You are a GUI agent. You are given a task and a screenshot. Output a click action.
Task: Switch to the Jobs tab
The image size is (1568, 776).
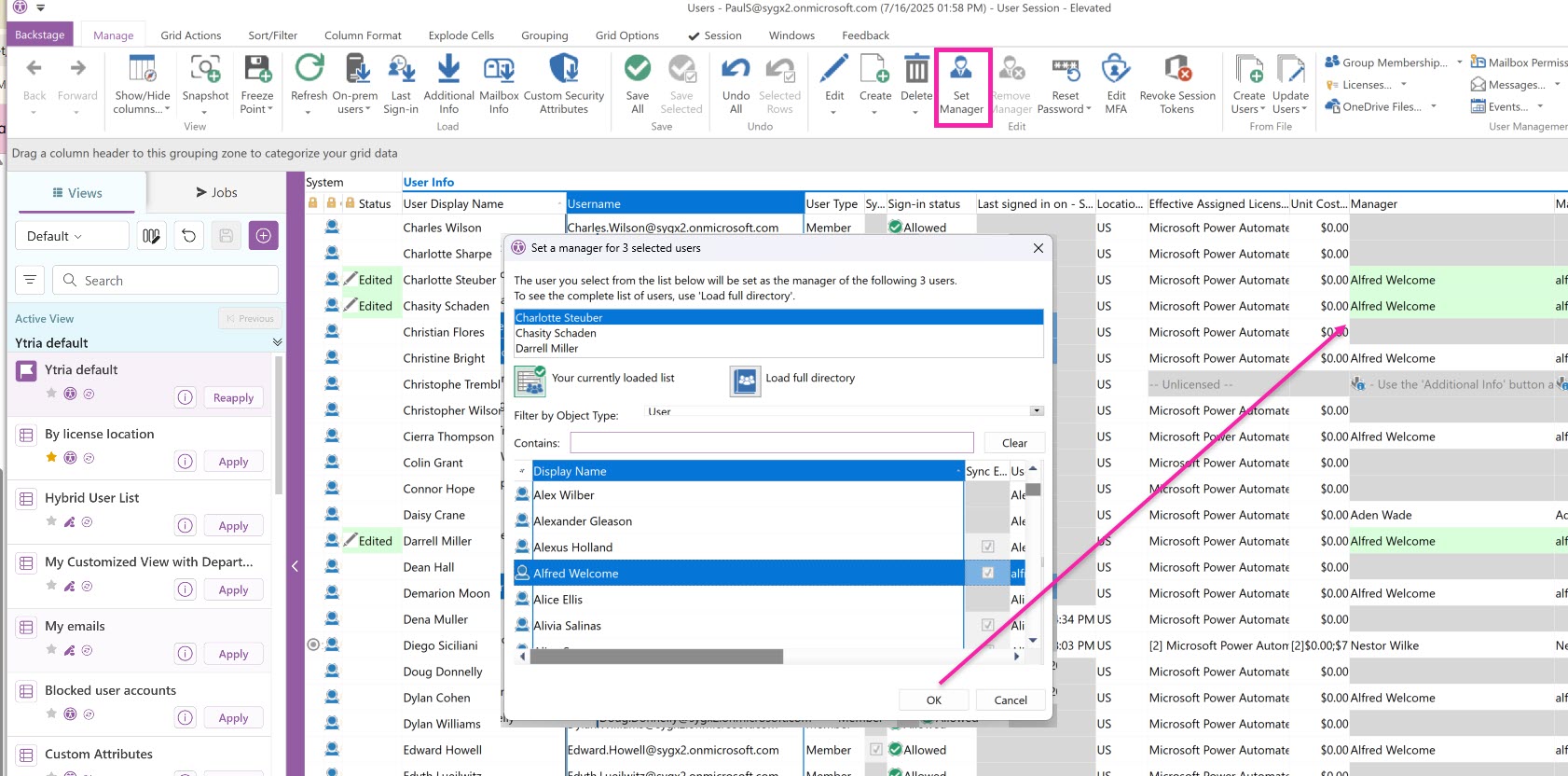(216, 193)
